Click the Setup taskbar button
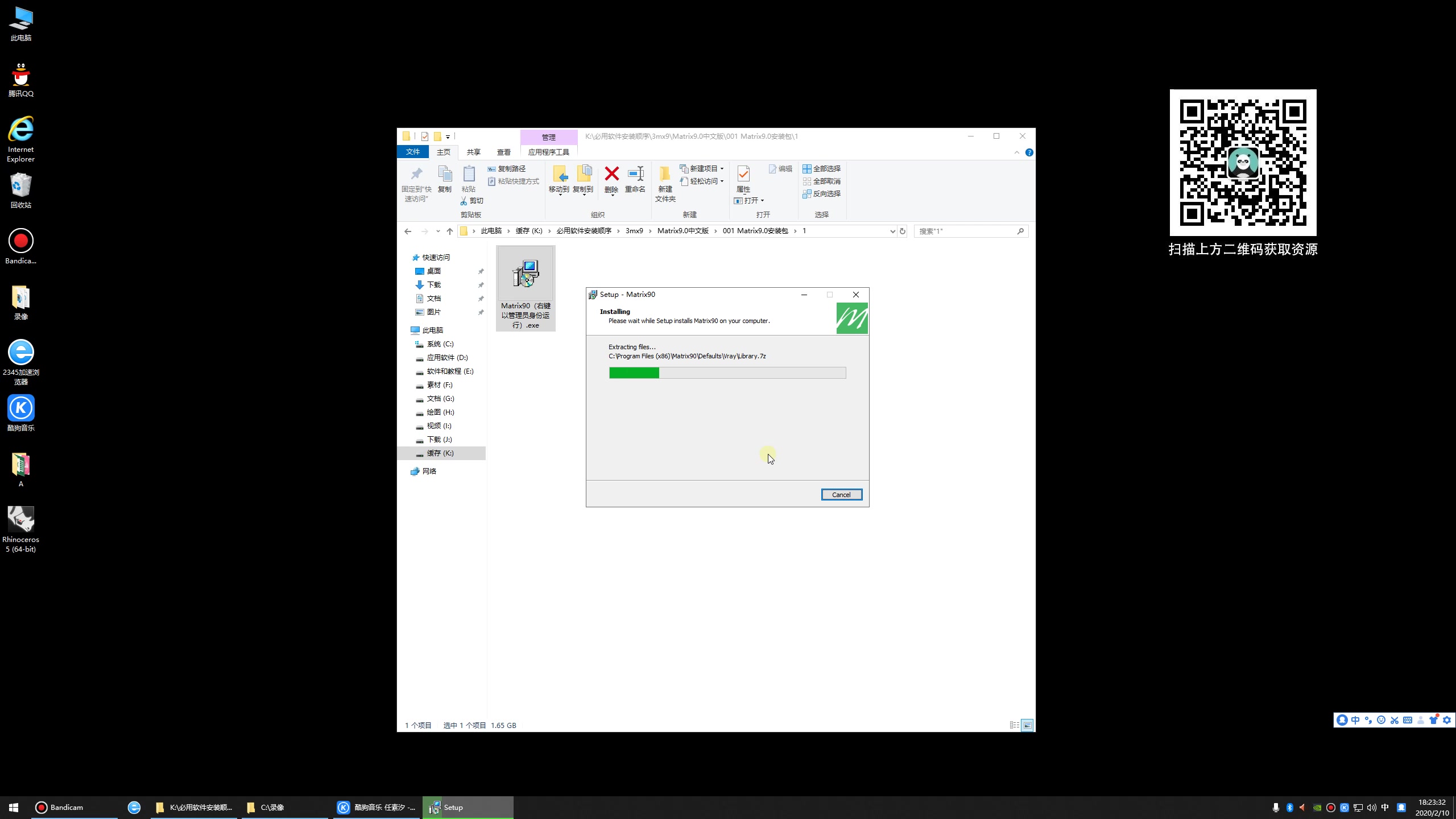1456x819 pixels. pyautogui.click(x=468, y=808)
